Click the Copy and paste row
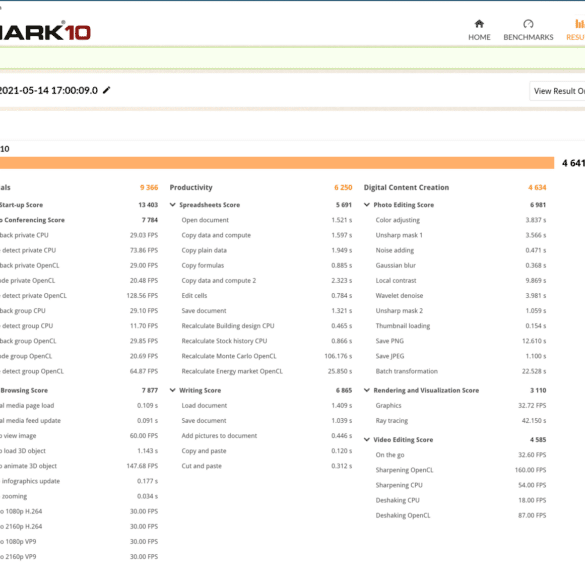 click(267, 451)
